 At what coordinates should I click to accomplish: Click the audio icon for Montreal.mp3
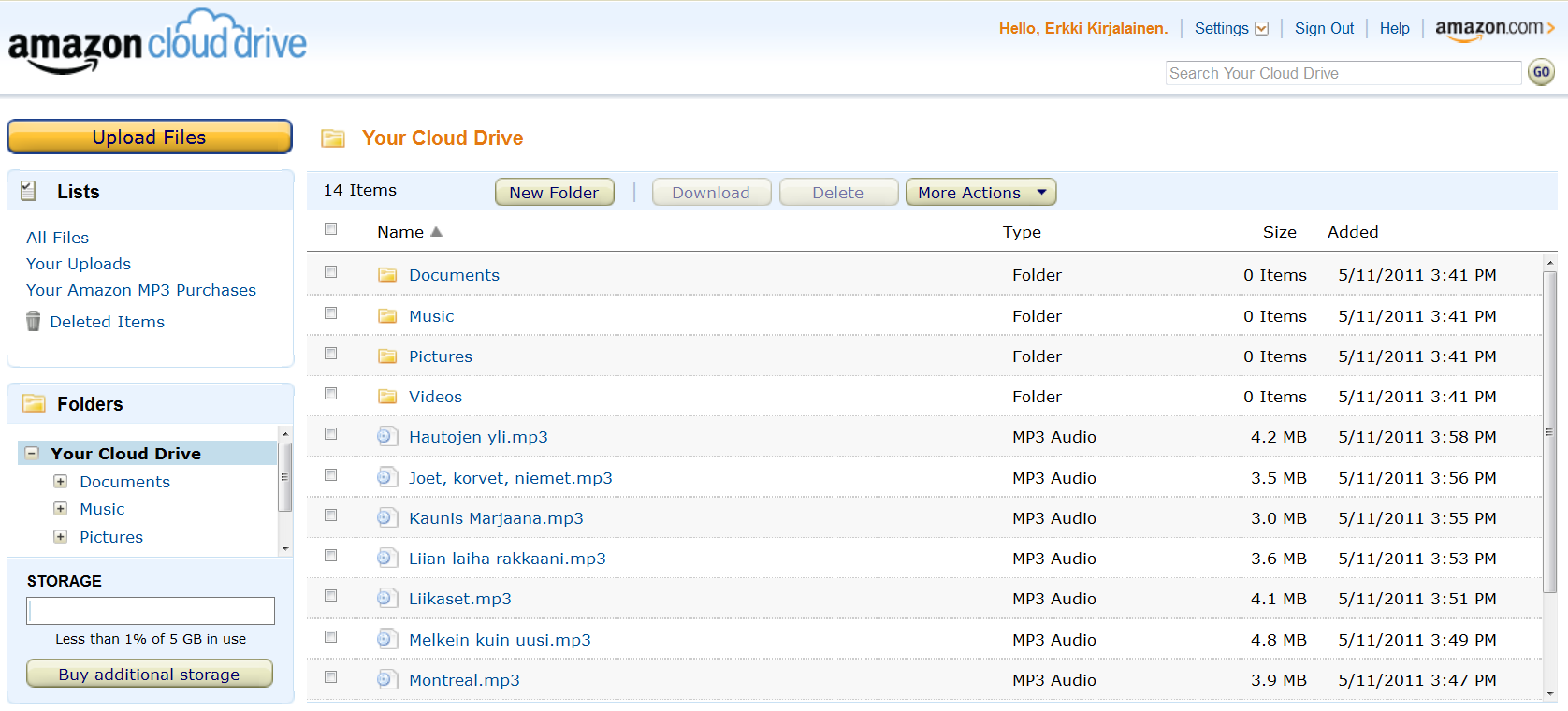click(x=386, y=679)
